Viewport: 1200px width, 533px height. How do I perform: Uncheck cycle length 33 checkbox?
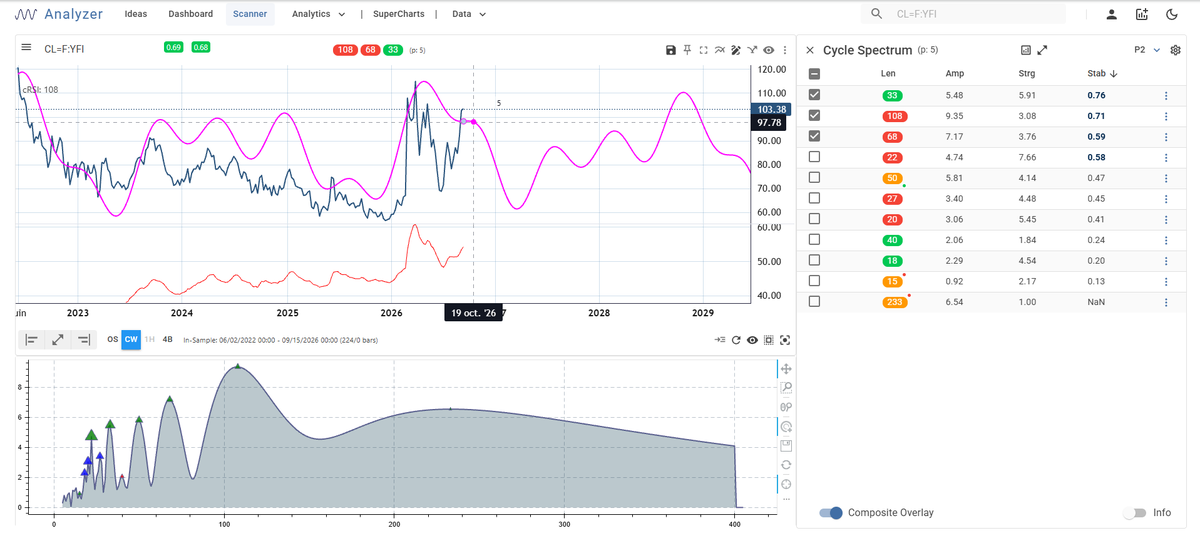(x=814, y=95)
